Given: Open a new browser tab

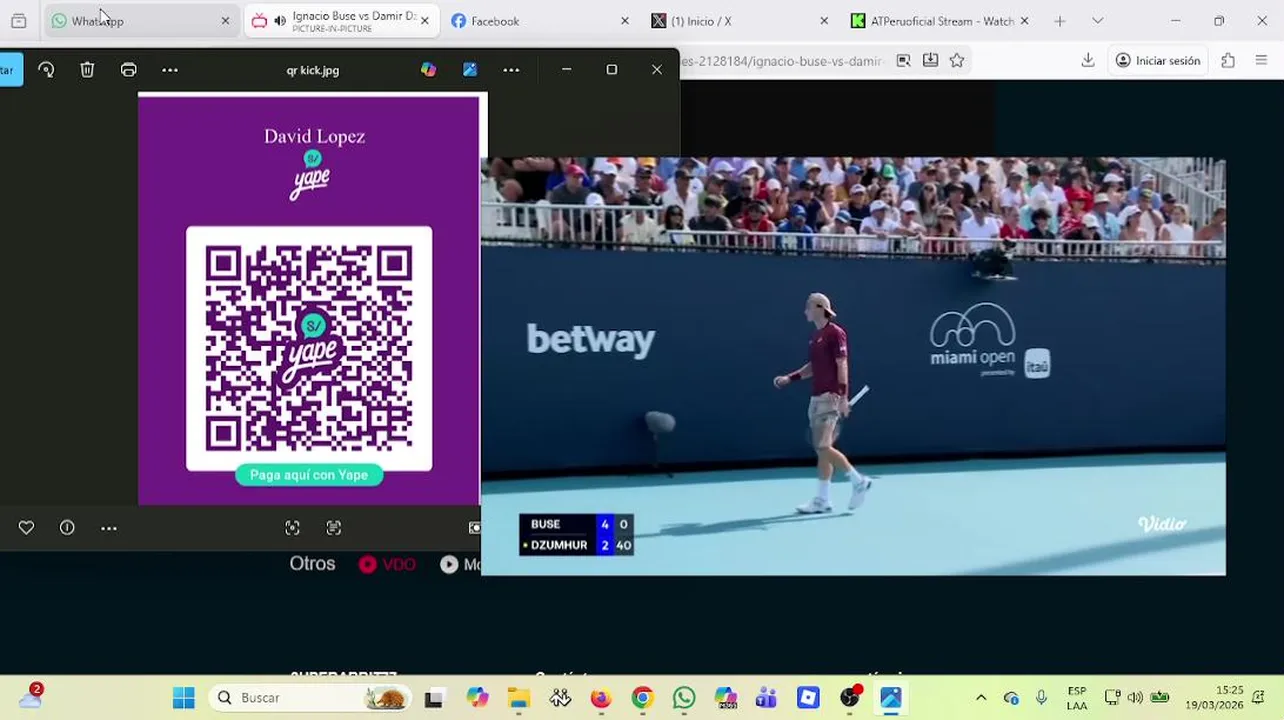Looking at the screenshot, I should [1060, 21].
